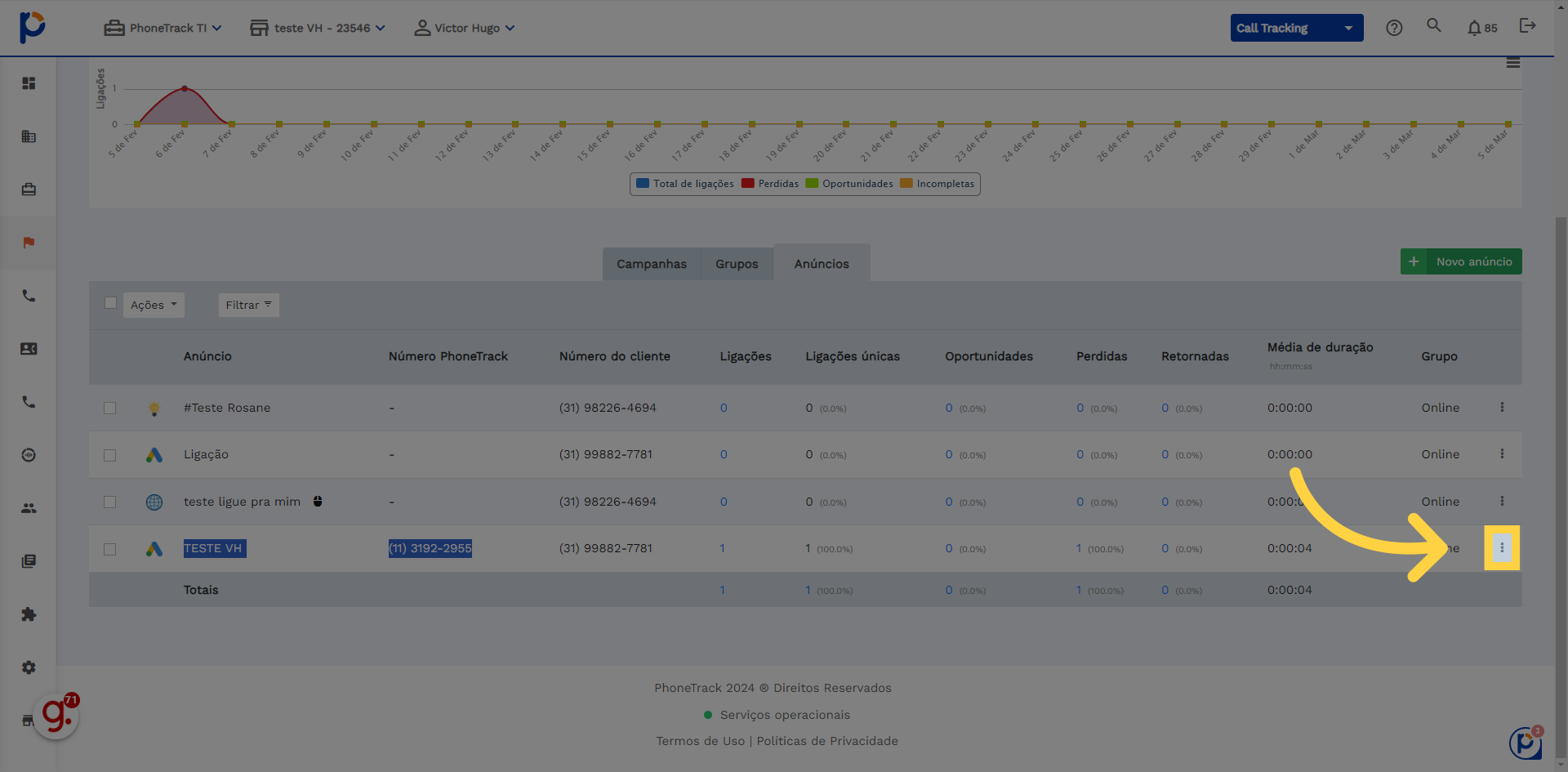Click the Serviços operacionais status link
The image size is (1568, 772).
coord(777,715)
